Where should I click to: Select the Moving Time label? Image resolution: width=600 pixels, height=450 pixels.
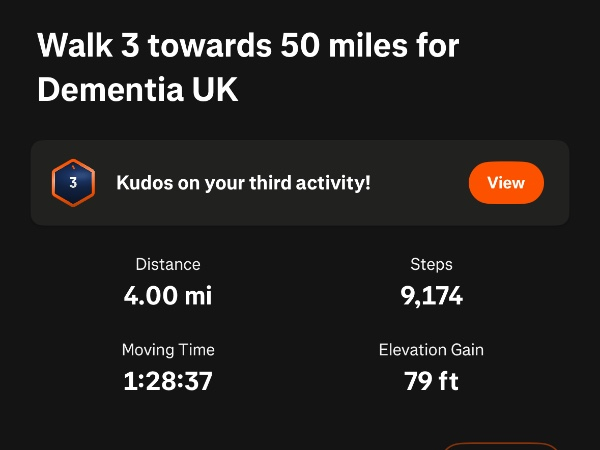pyautogui.click(x=168, y=350)
